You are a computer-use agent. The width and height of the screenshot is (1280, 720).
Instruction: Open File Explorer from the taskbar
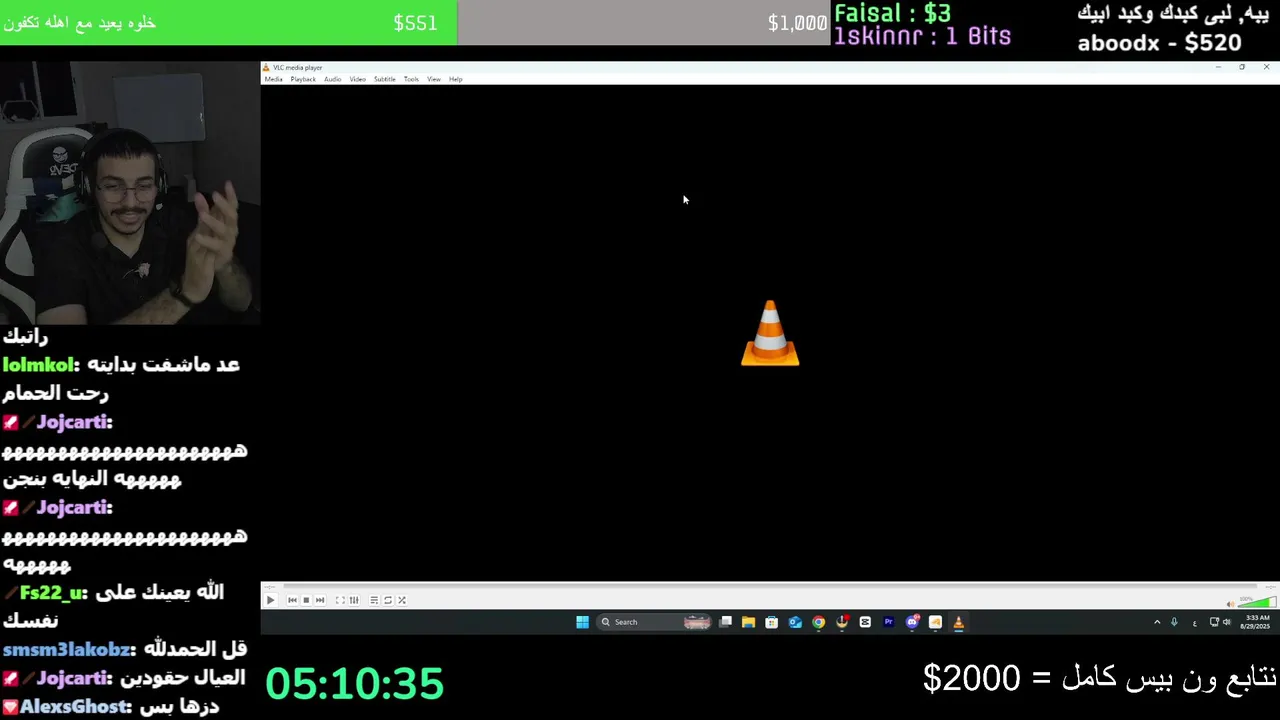[x=748, y=622]
